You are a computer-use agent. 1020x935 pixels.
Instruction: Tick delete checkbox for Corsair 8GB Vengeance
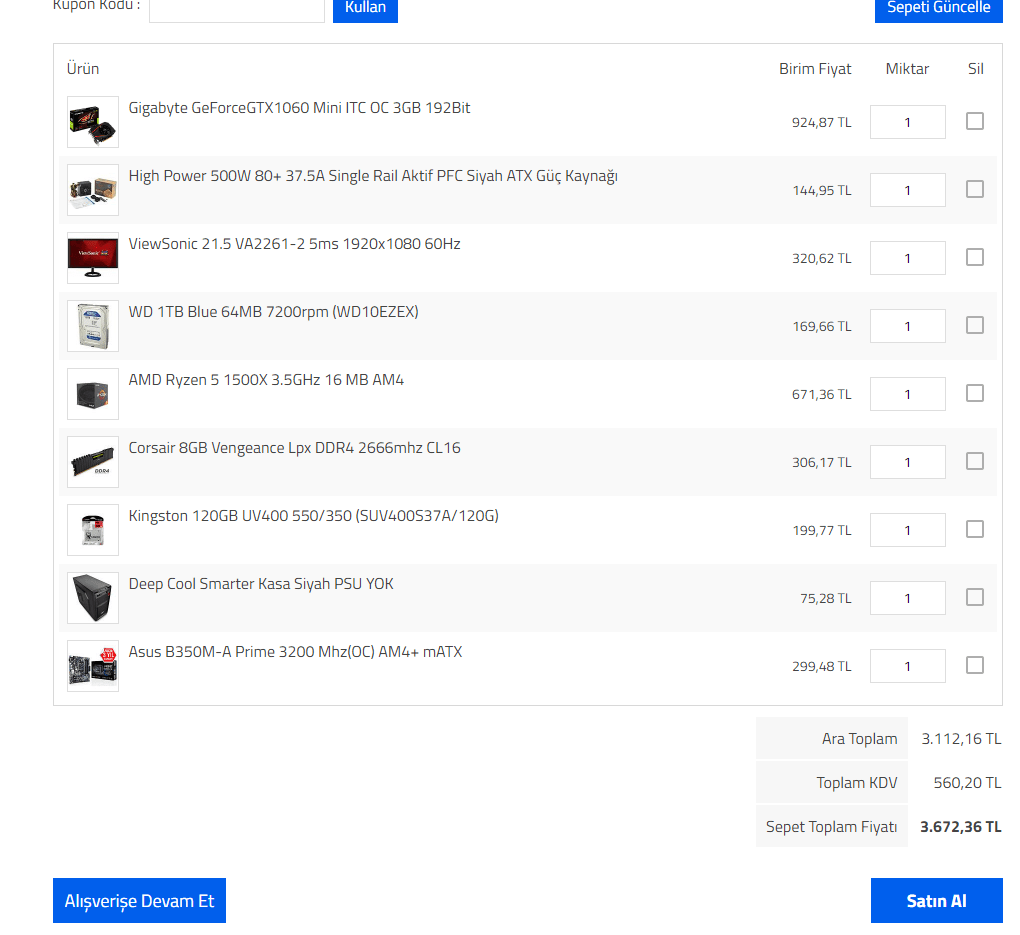point(974,461)
